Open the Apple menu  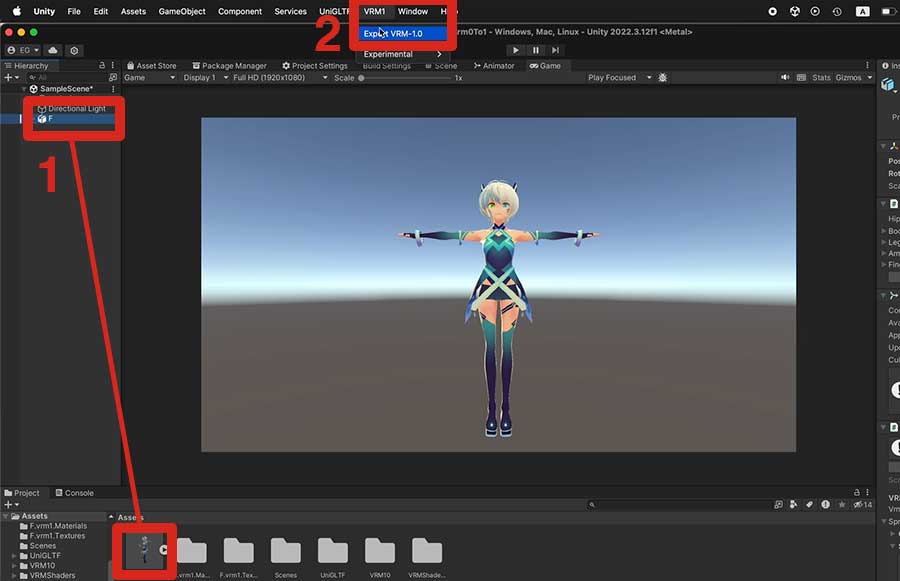click(x=17, y=11)
